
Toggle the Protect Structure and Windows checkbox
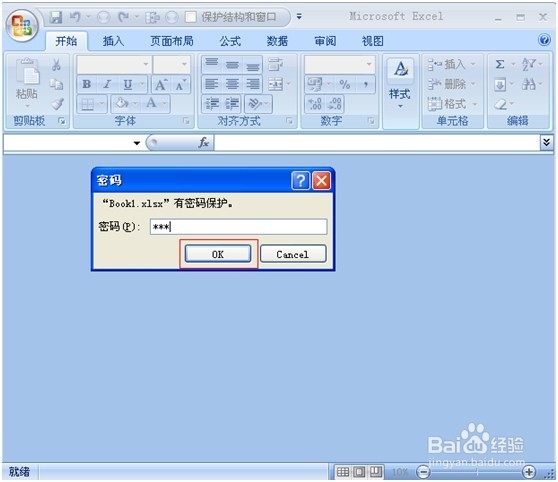(x=191, y=17)
